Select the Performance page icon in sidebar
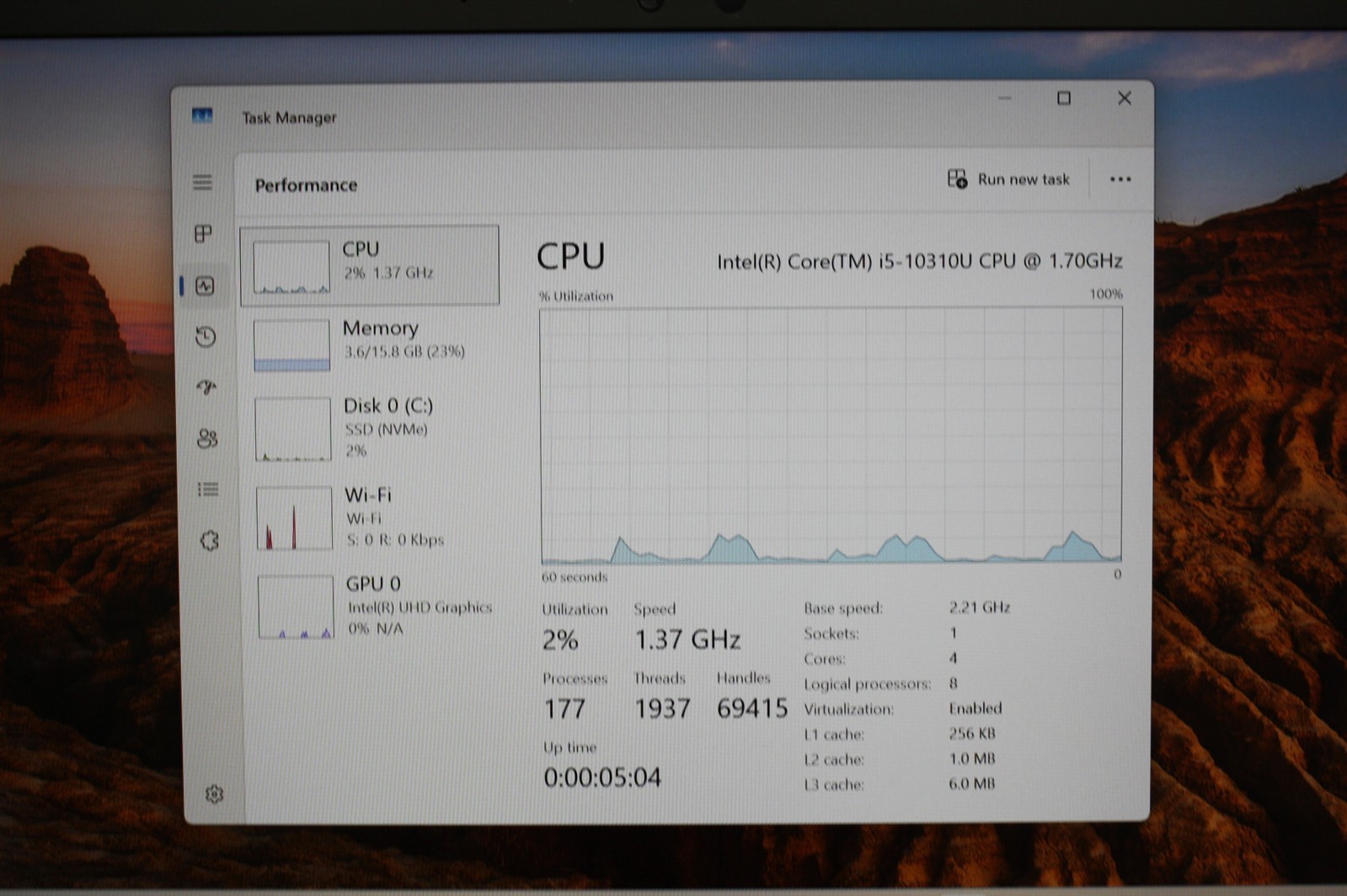The width and height of the screenshot is (1347, 896). click(205, 285)
